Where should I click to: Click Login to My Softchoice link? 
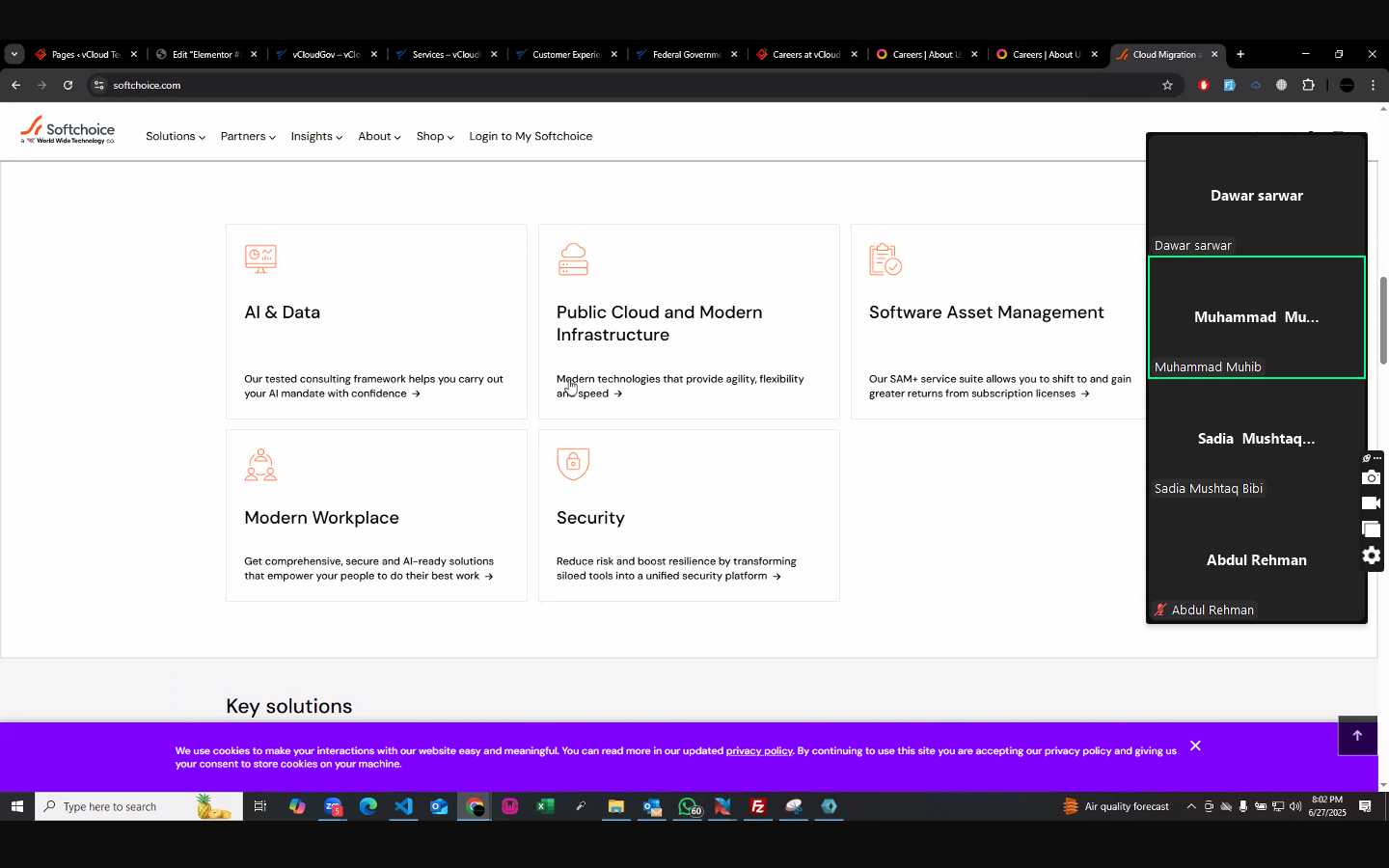531,136
